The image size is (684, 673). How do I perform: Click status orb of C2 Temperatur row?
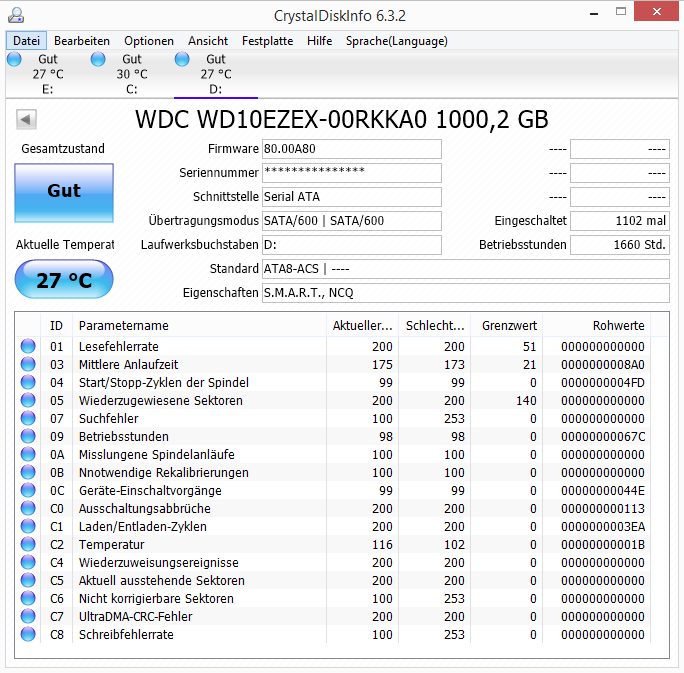[x=28, y=544]
